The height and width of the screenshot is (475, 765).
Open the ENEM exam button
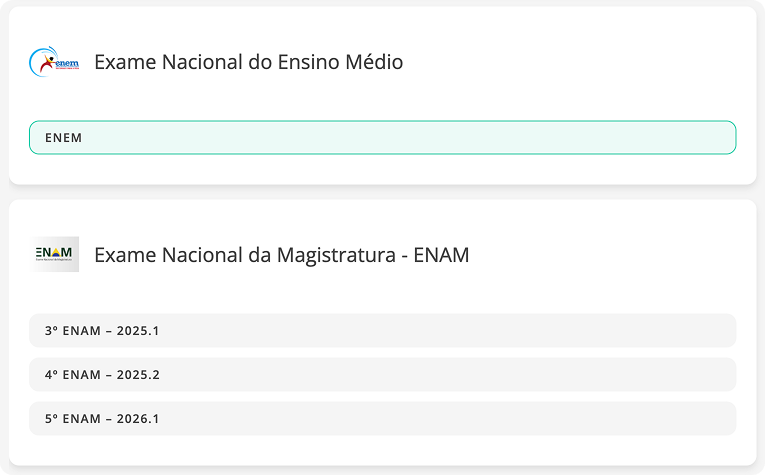[382, 138]
